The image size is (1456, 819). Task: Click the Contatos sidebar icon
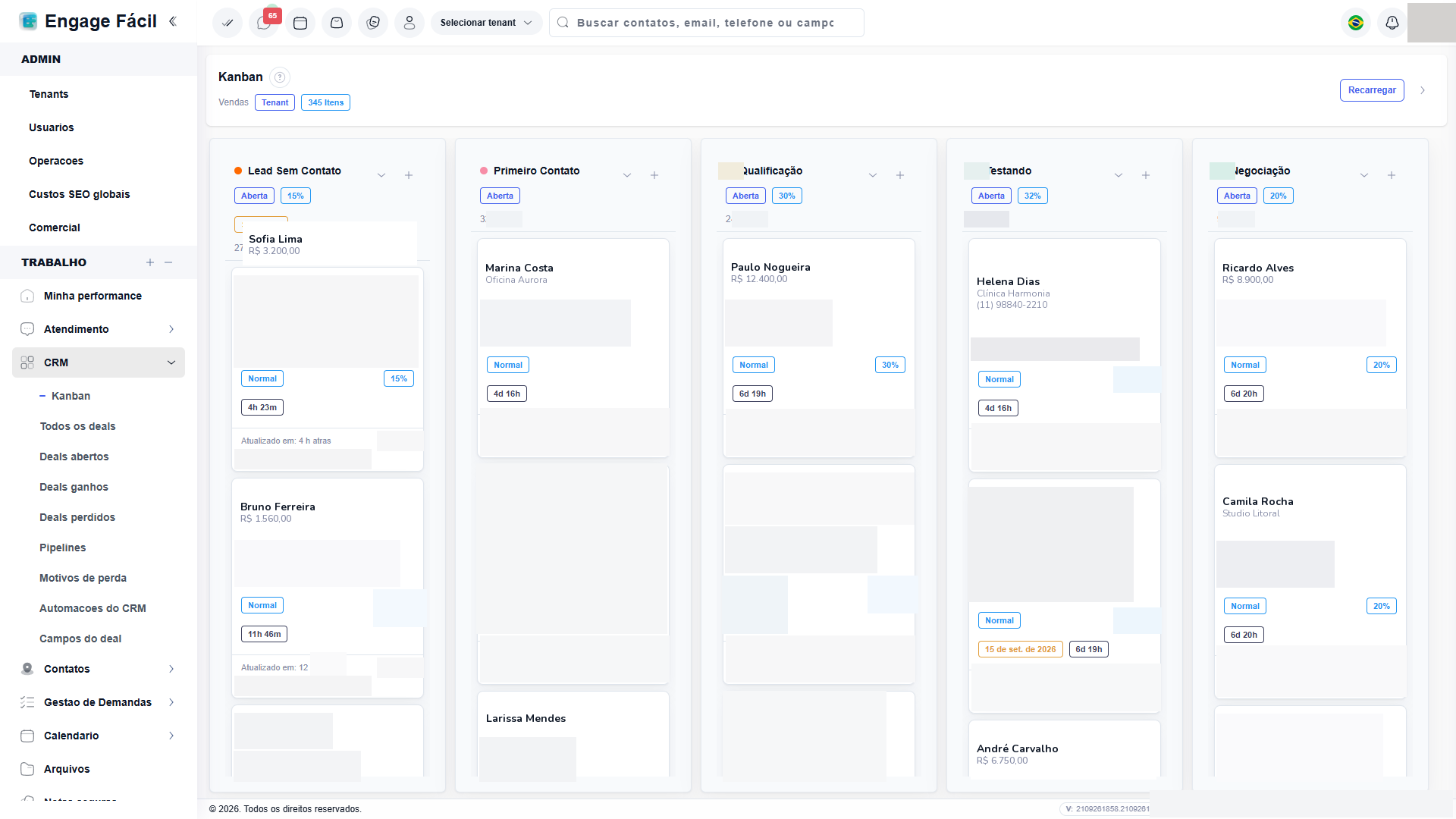(x=27, y=669)
